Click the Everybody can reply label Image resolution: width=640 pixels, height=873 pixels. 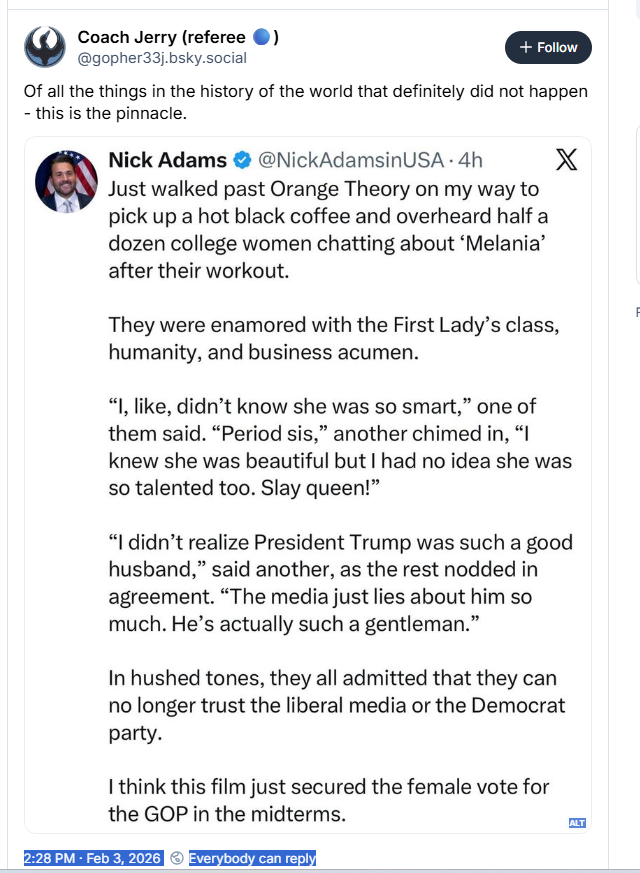[x=252, y=858]
